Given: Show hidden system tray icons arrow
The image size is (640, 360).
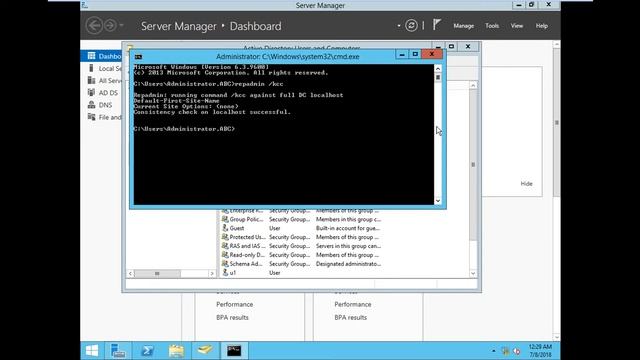Looking at the screenshot, I should pos(493,351).
